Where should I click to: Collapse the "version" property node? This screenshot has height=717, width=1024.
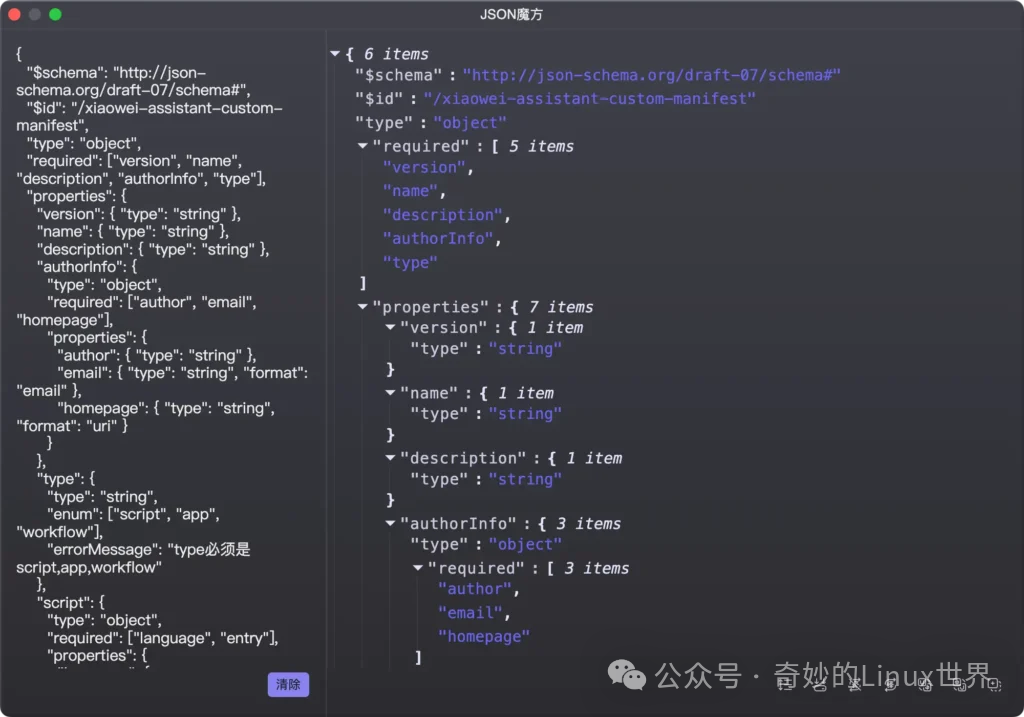[390, 327]
